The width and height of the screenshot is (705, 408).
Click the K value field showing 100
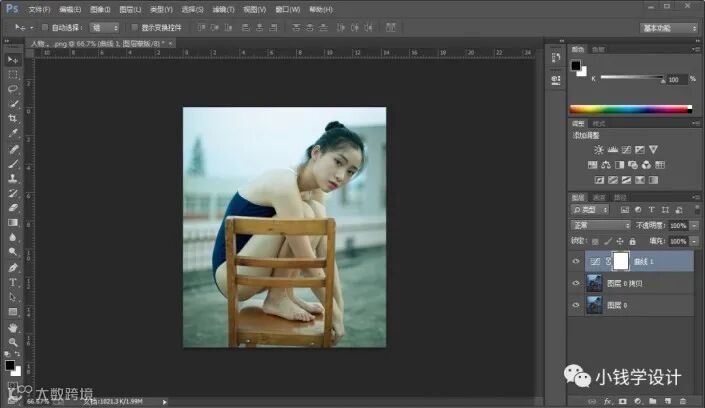pos(677,80)
